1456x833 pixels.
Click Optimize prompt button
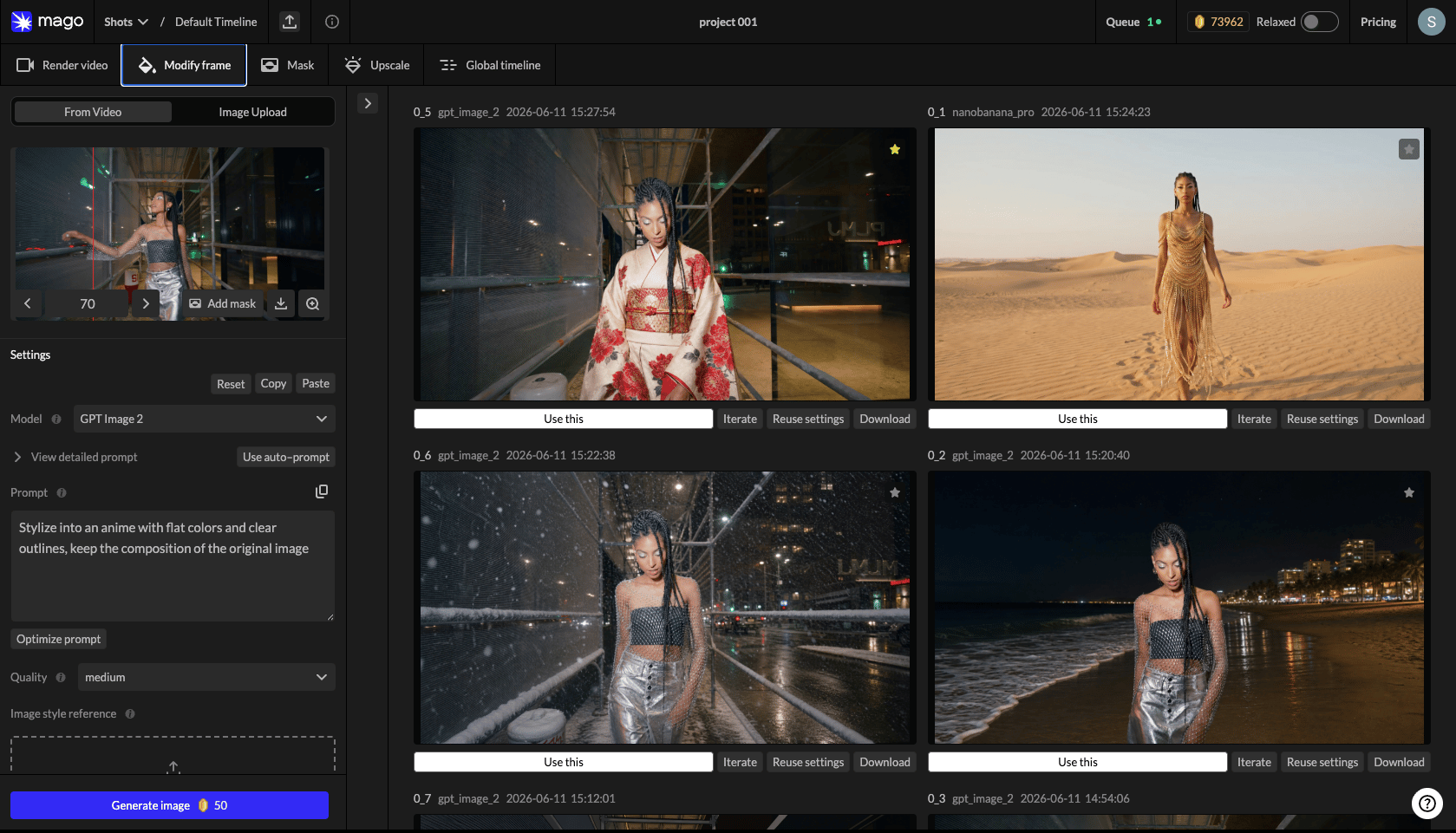click(x=58, y=639)
